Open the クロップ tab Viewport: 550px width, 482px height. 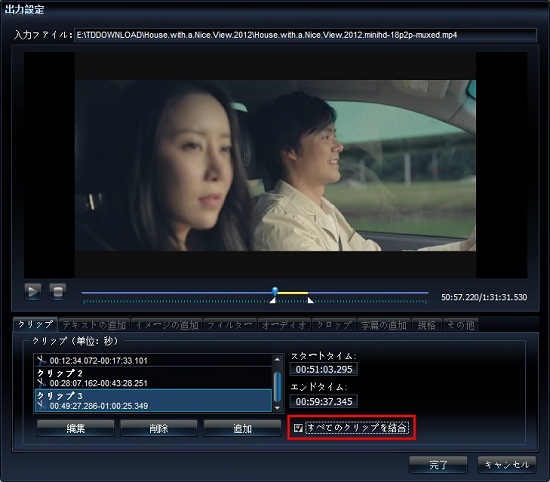[x=334, y=325]
